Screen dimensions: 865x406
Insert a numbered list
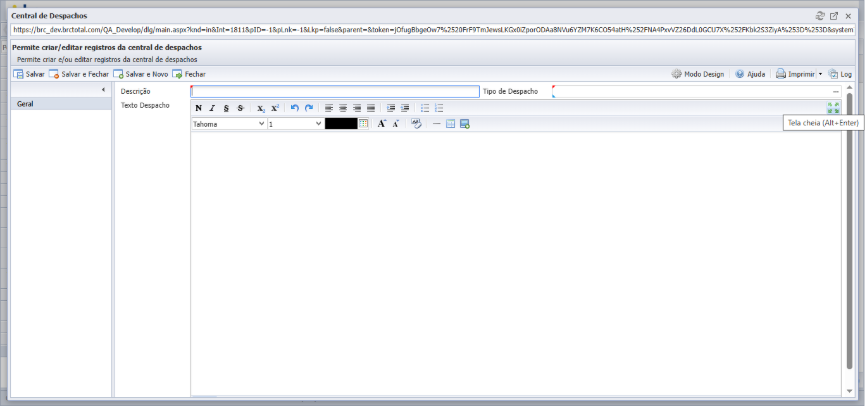(x=439, y=108)
